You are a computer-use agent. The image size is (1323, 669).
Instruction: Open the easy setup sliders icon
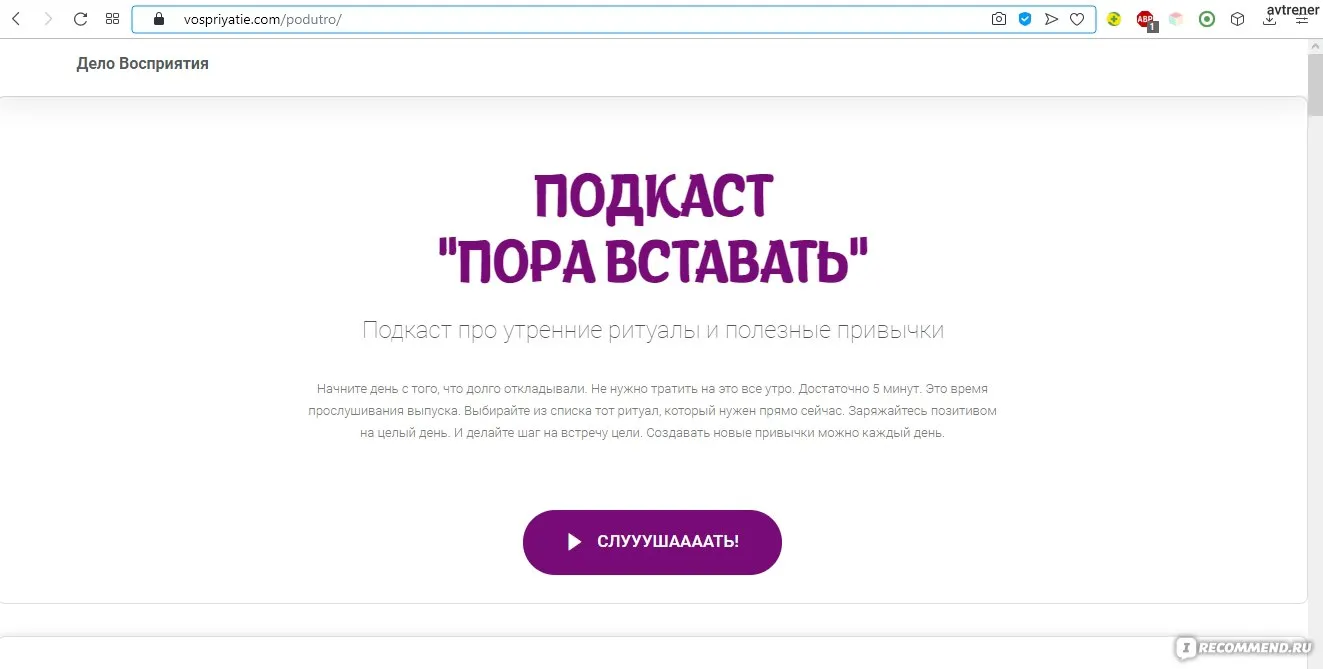pos(1301,19)
